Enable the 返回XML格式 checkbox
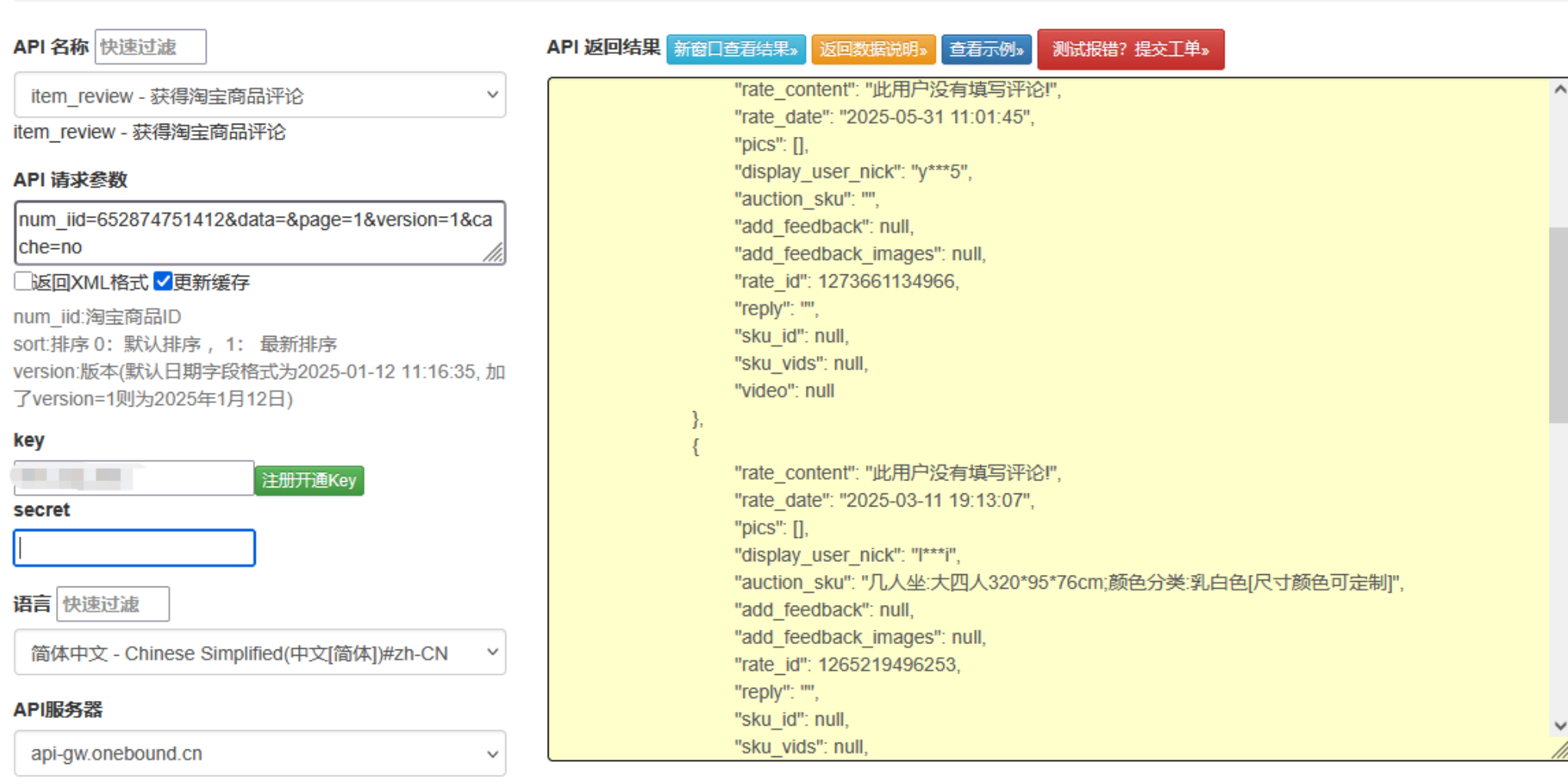Screen dimensions: 1568x784 pos(23,281)
